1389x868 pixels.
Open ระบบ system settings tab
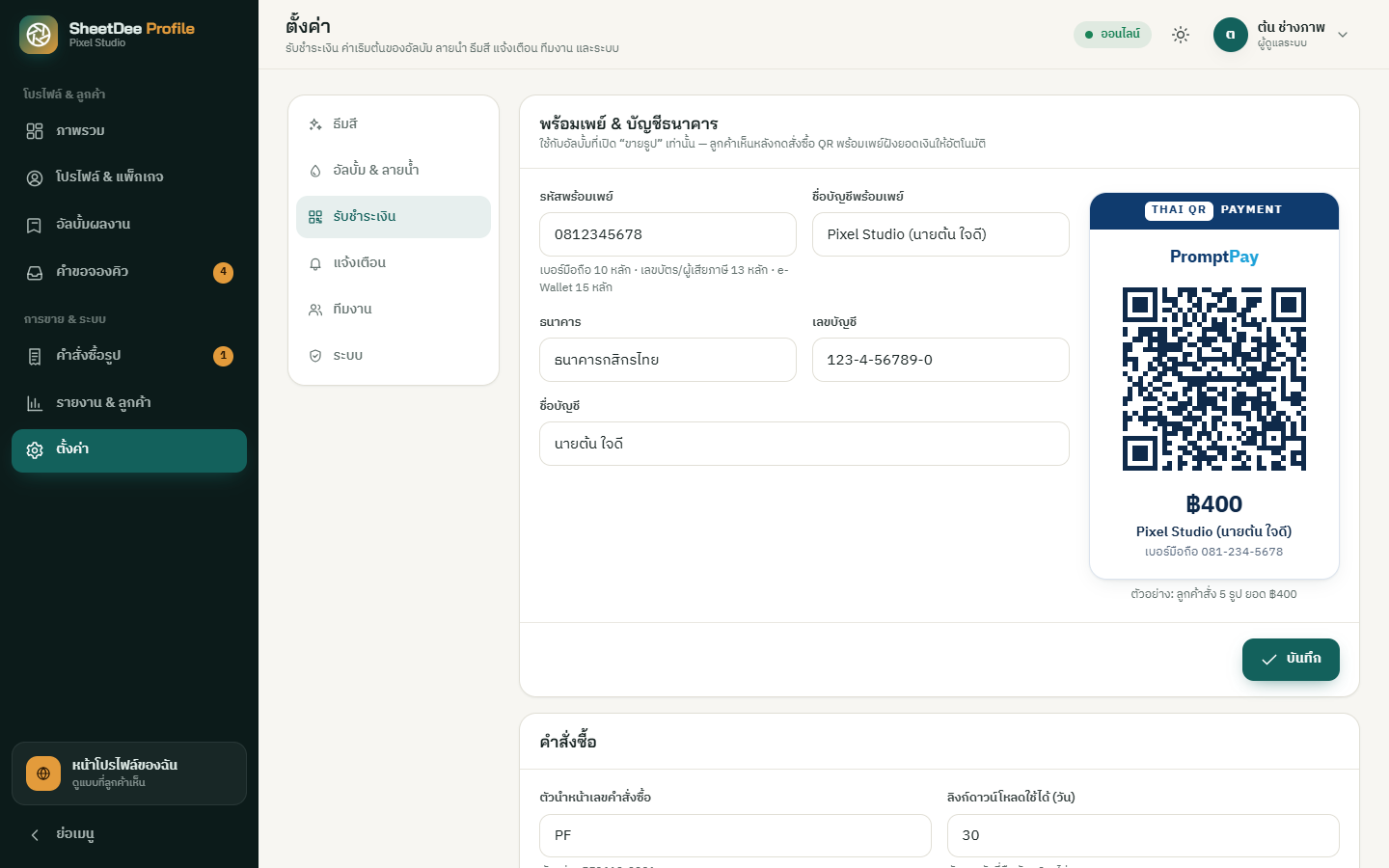394,356
